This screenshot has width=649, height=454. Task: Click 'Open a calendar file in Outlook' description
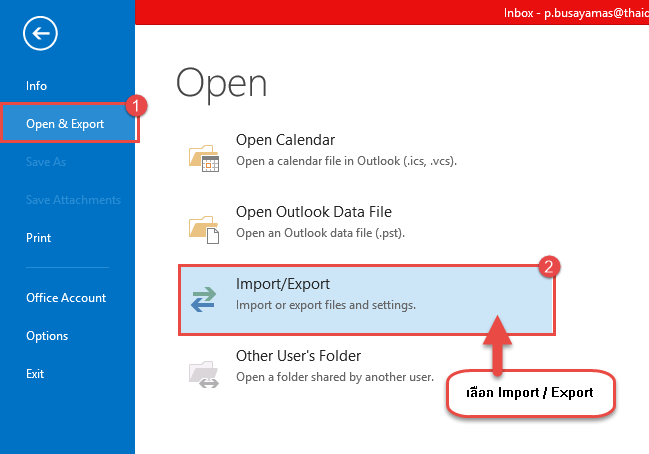(346, 161)
